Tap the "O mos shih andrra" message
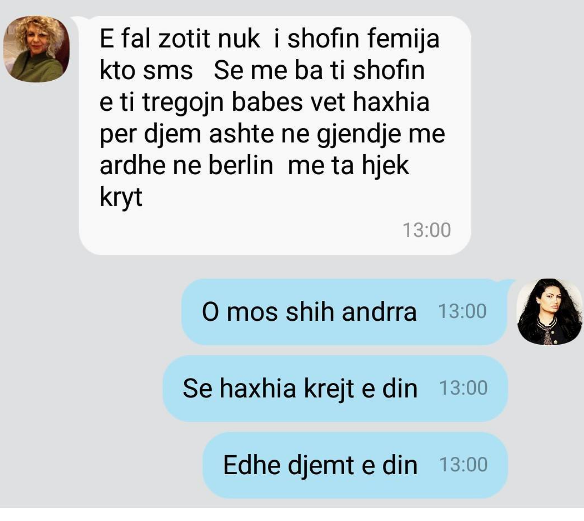The image size is (584, 521). (x=344, y=312)
